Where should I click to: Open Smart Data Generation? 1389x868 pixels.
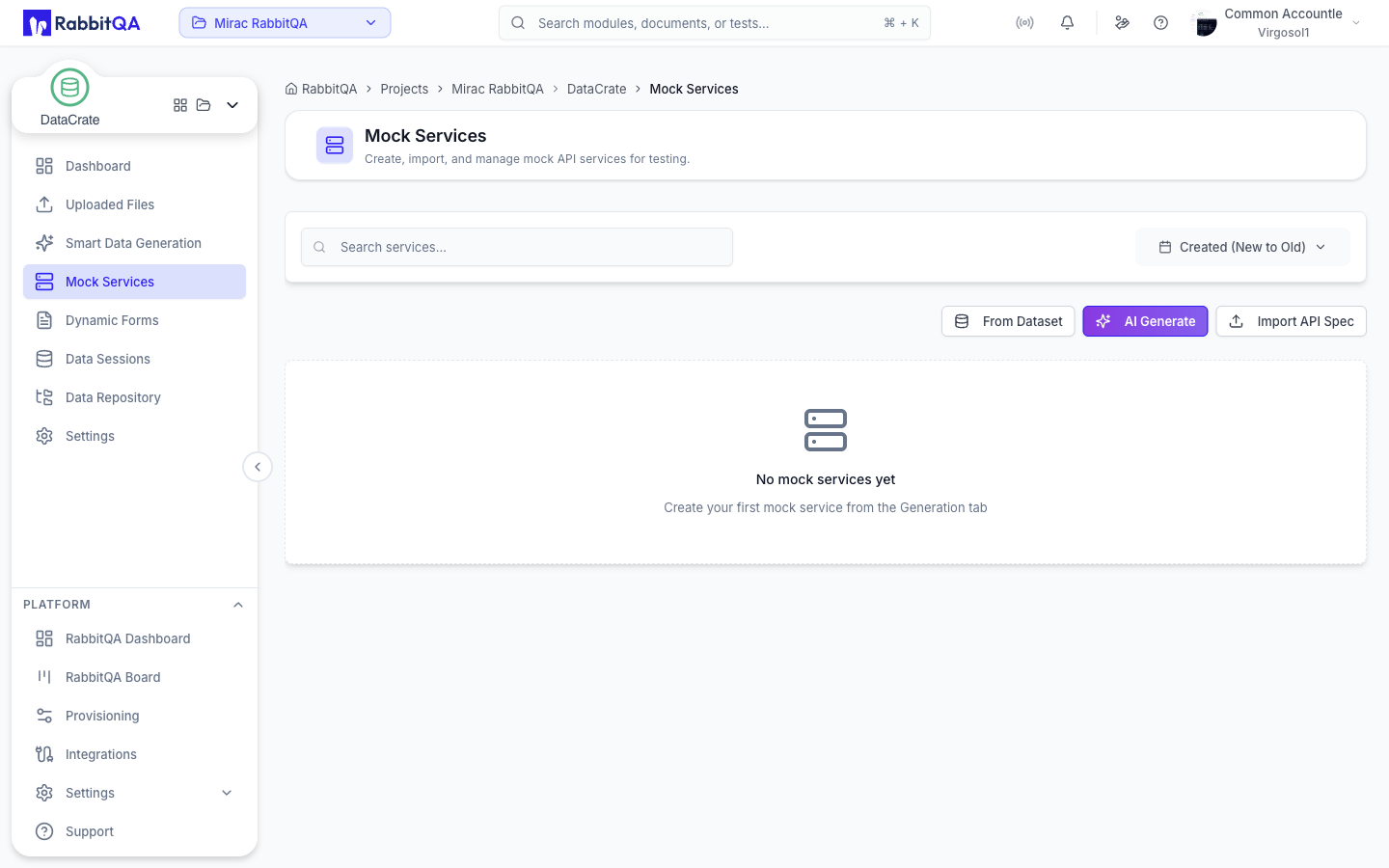pos(134,243)
